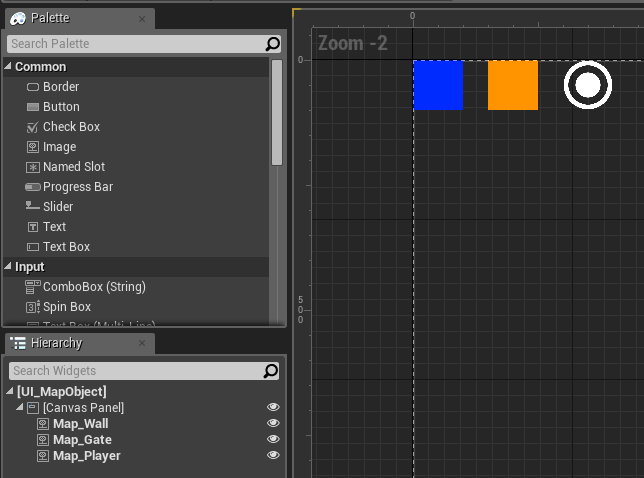The width and height of the screenshot is (644, 478).
Task: Click the Button label in Palette
Action: pyautogui.click(x=61, y=107)
